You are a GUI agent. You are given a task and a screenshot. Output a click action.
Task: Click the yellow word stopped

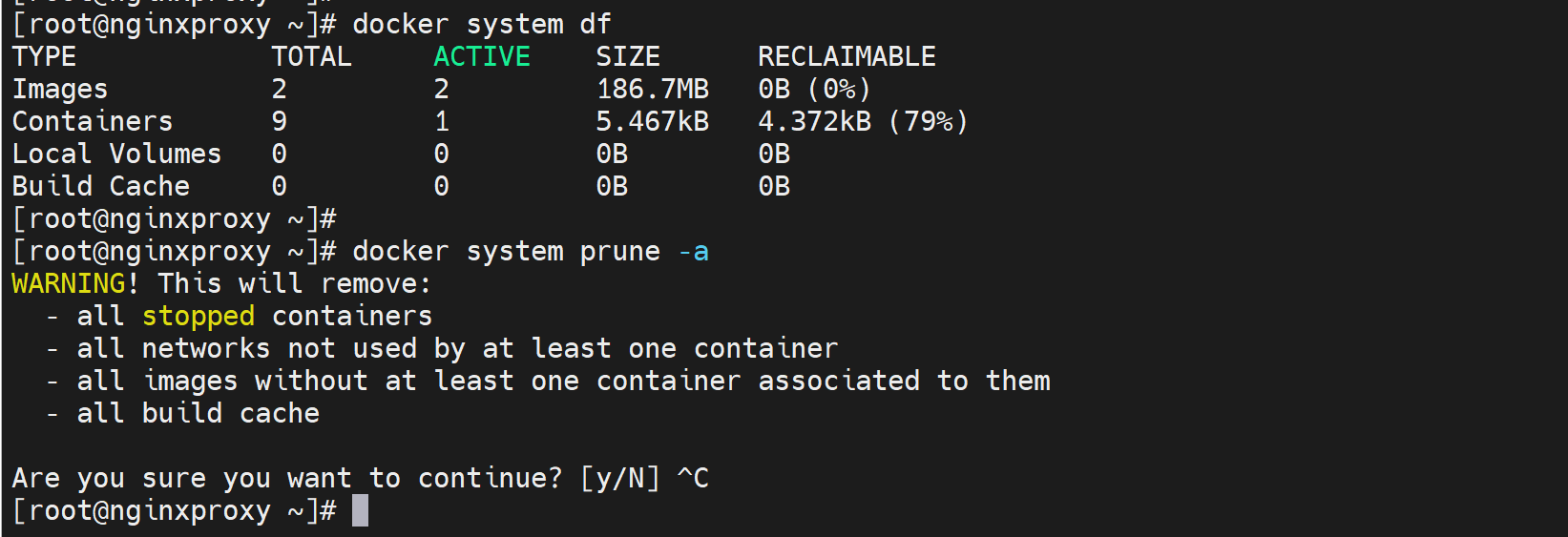[x=198, y=316]
